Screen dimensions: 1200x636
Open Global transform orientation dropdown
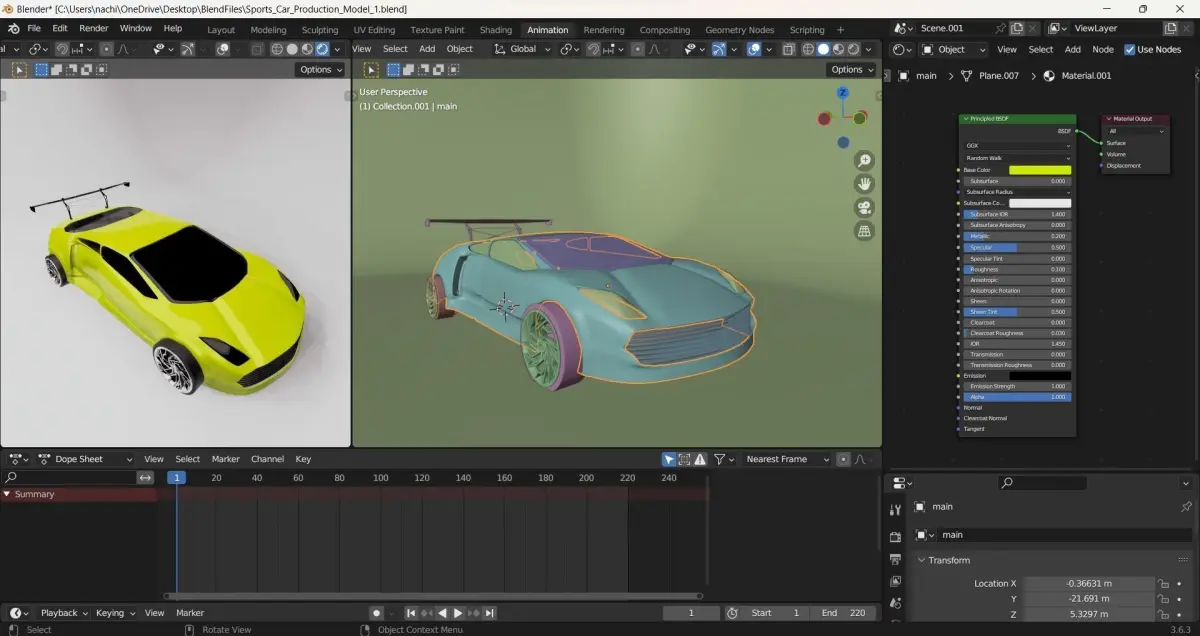(x=523, y=49)
